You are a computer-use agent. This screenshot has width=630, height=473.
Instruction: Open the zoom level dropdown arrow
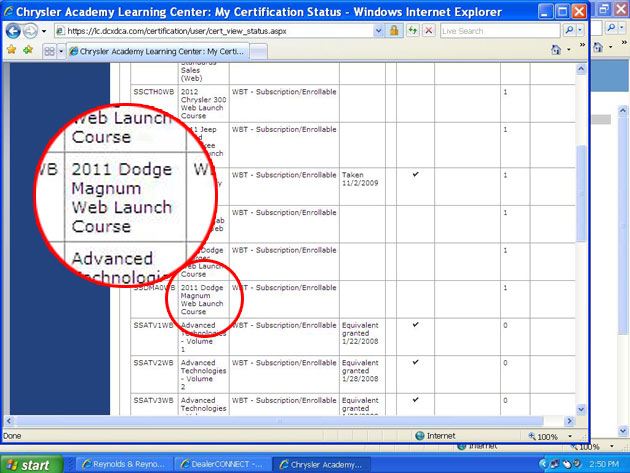[x=570, y=436]
